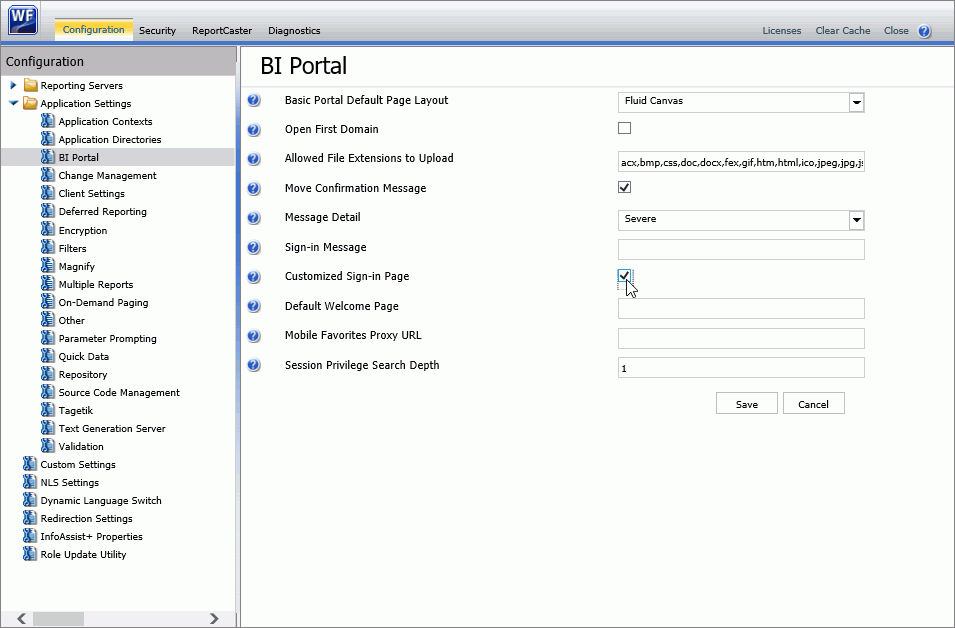Click the Clear Cache link
955x628 pixels.
[842, 30]
